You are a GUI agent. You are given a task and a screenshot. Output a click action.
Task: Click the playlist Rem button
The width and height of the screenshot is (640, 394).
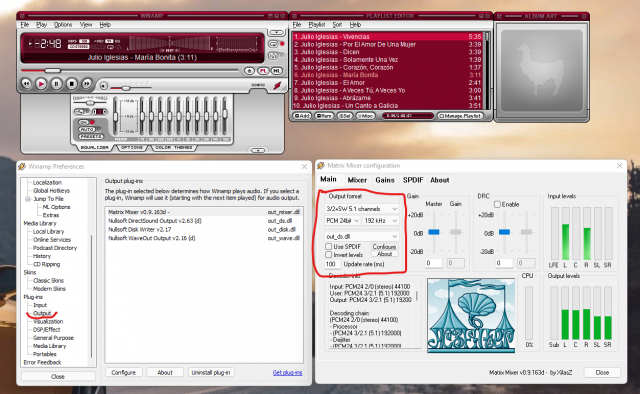[324, 116]
